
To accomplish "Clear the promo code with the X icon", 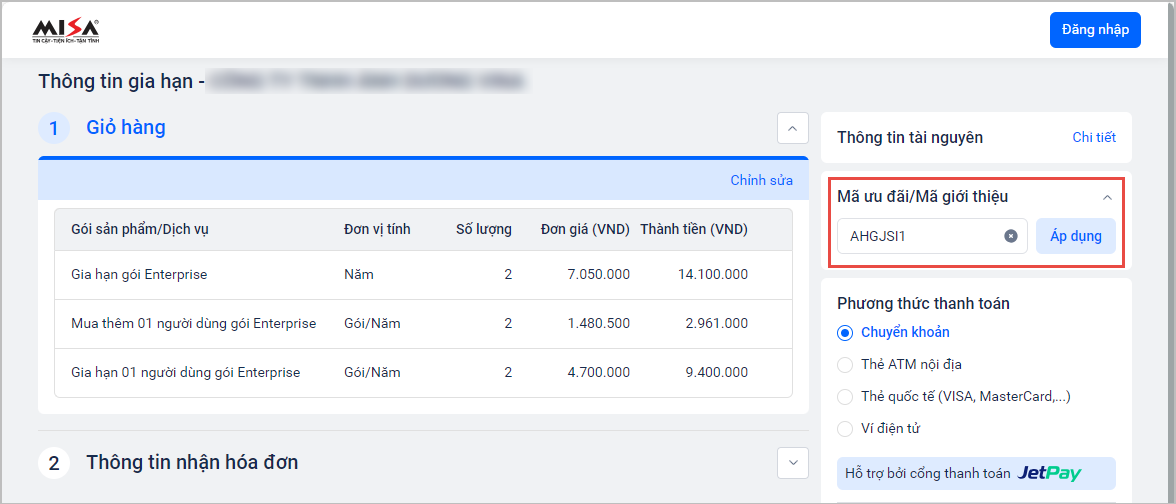I will (x=1010, y=236).
